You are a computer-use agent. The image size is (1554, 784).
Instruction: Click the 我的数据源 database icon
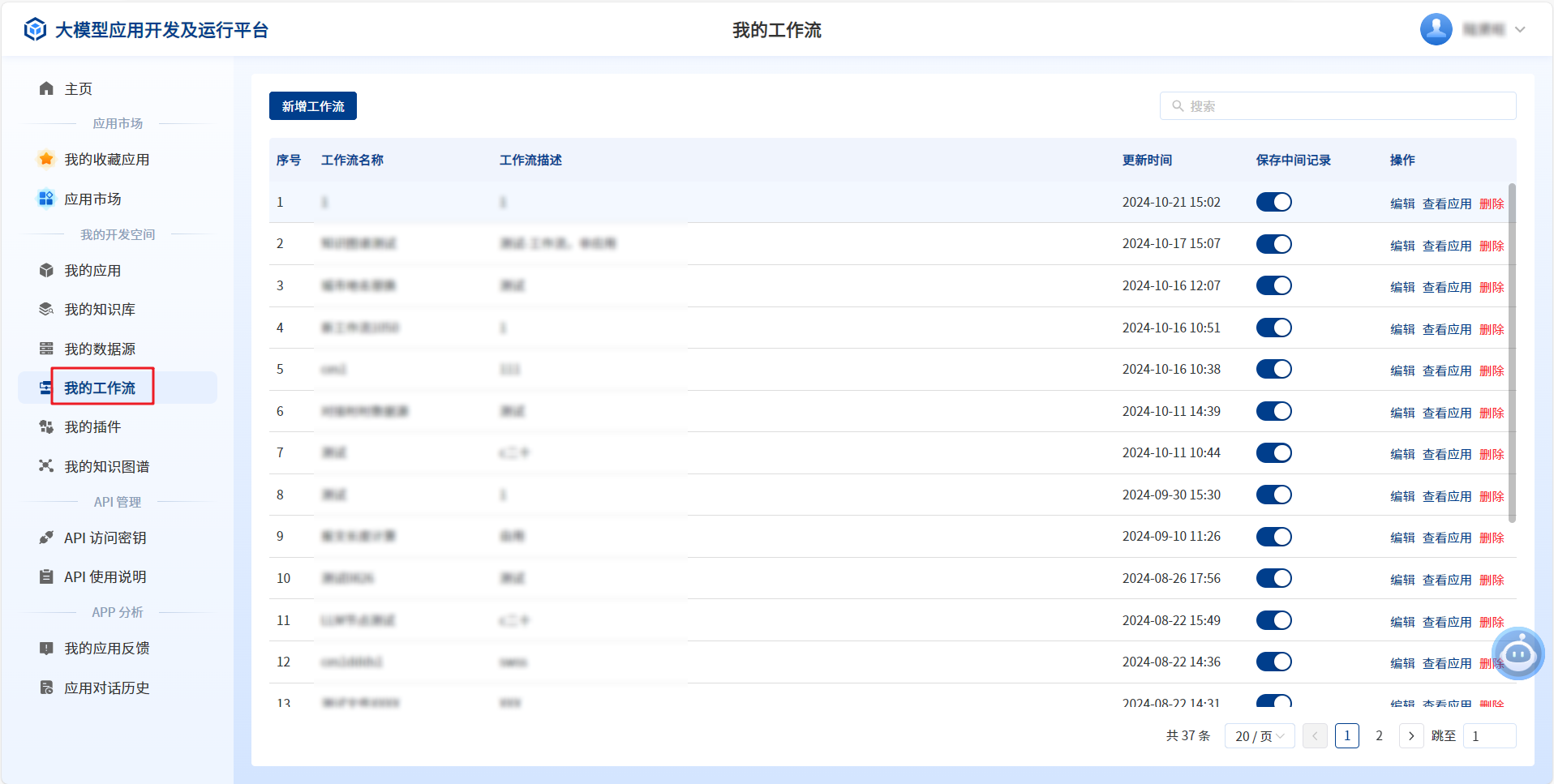click(46, 349)
